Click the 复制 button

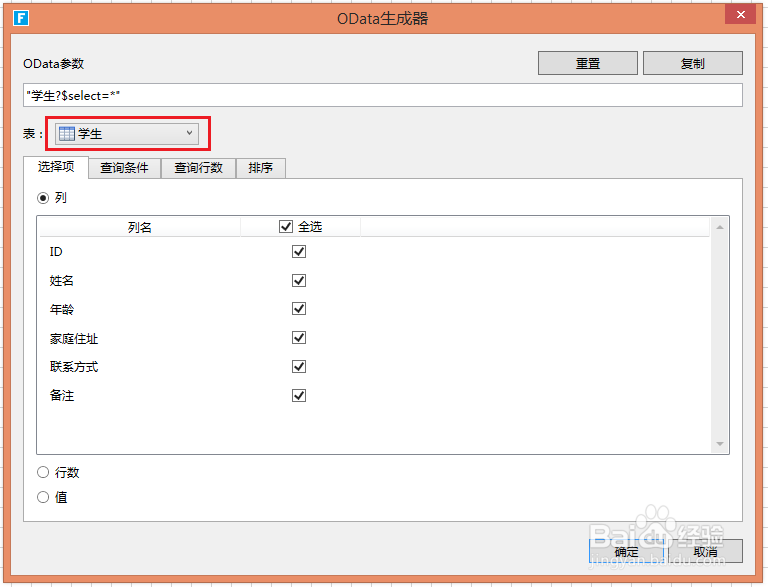coord(693,63)
